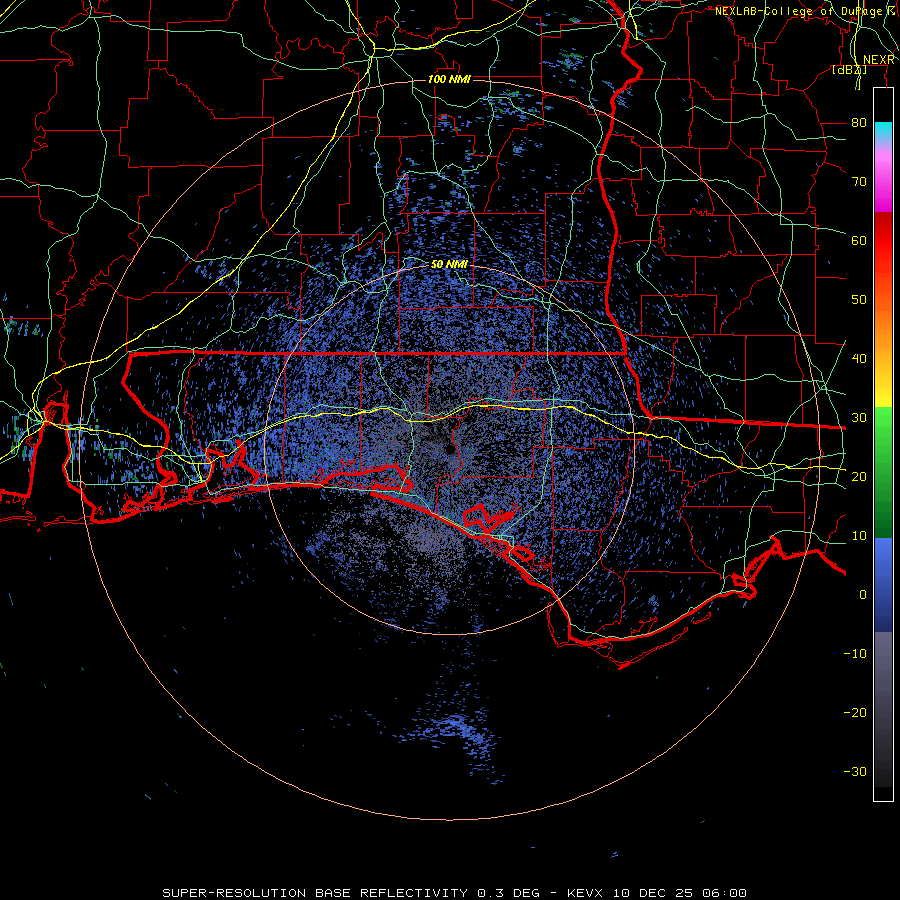Click the 50 NMI range ring label
Screen dimensions: 900x900
449,264
